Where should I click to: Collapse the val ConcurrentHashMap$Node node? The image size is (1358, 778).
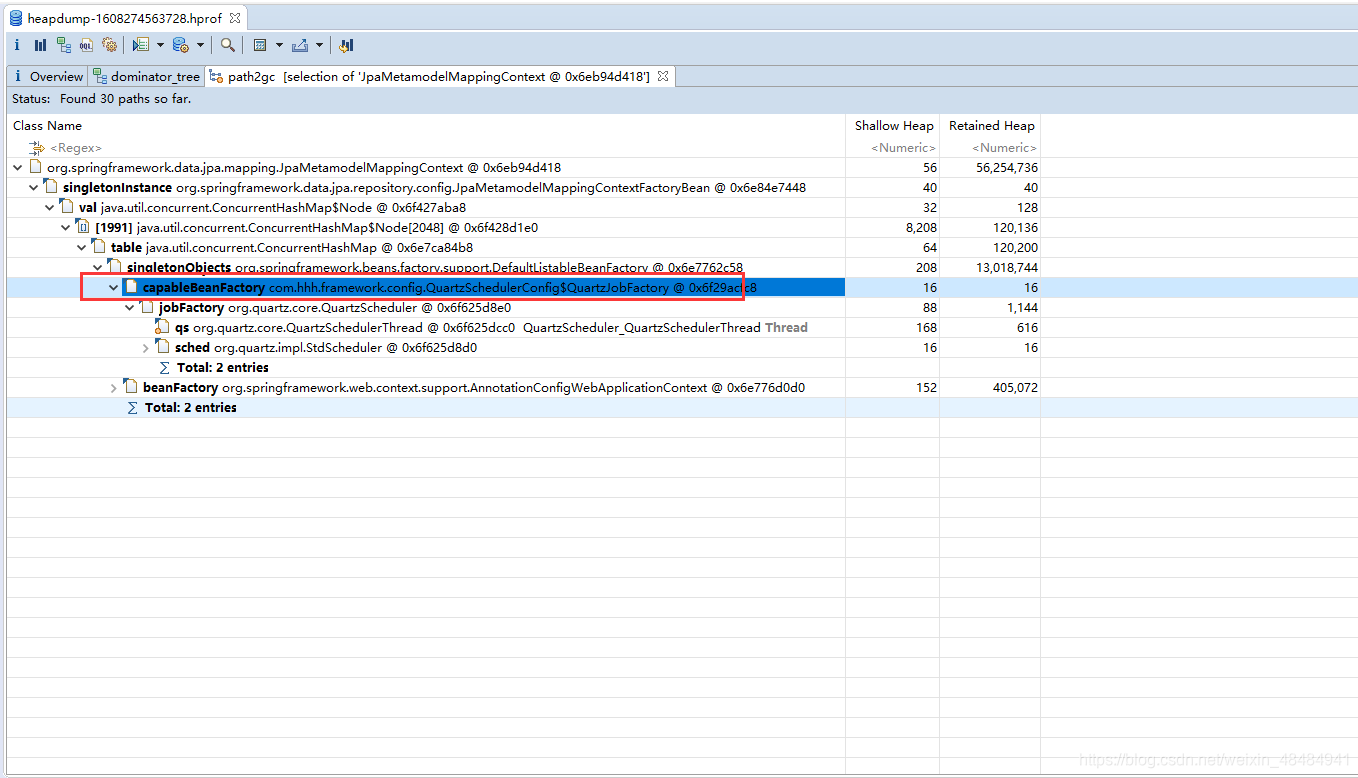pos(49,208)
